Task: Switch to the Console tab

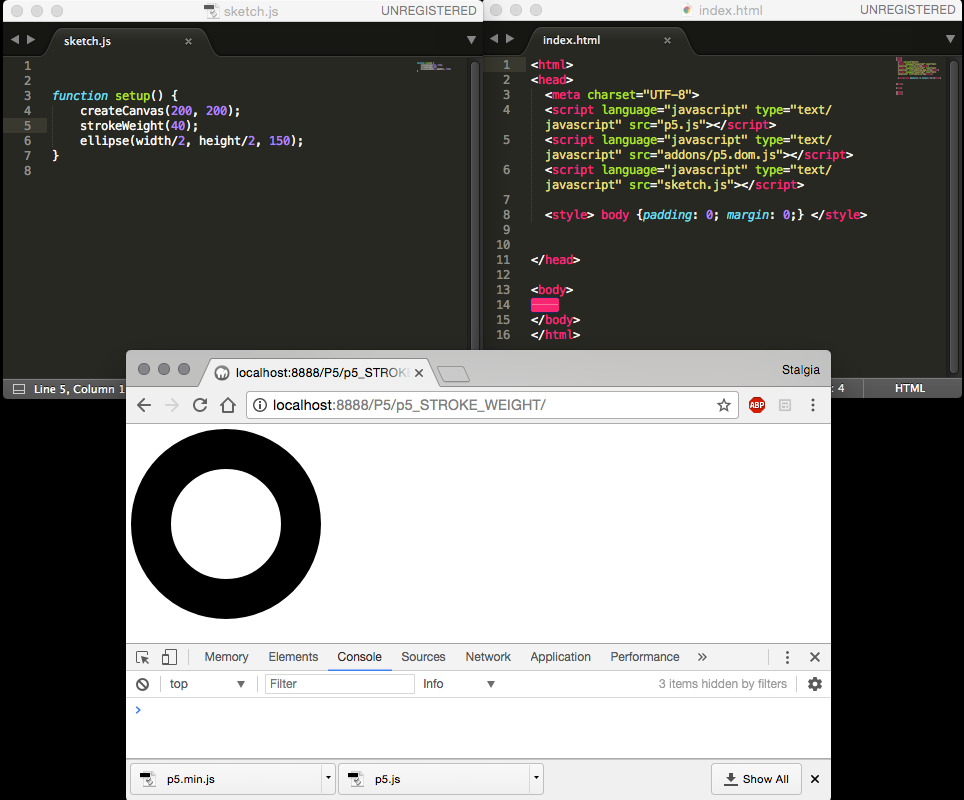Action: coord(359,657)
